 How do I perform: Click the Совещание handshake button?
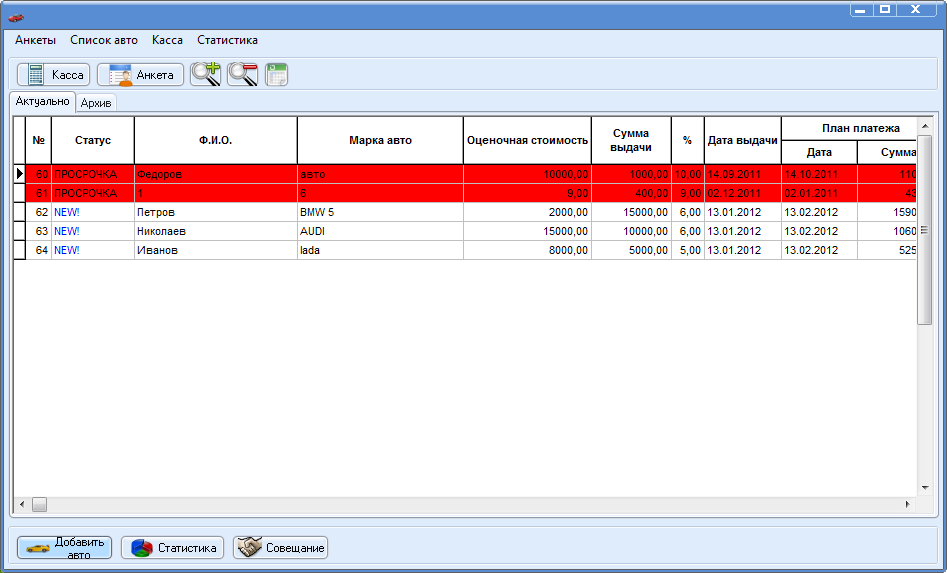pyautogui.click(x=281, y=548)
